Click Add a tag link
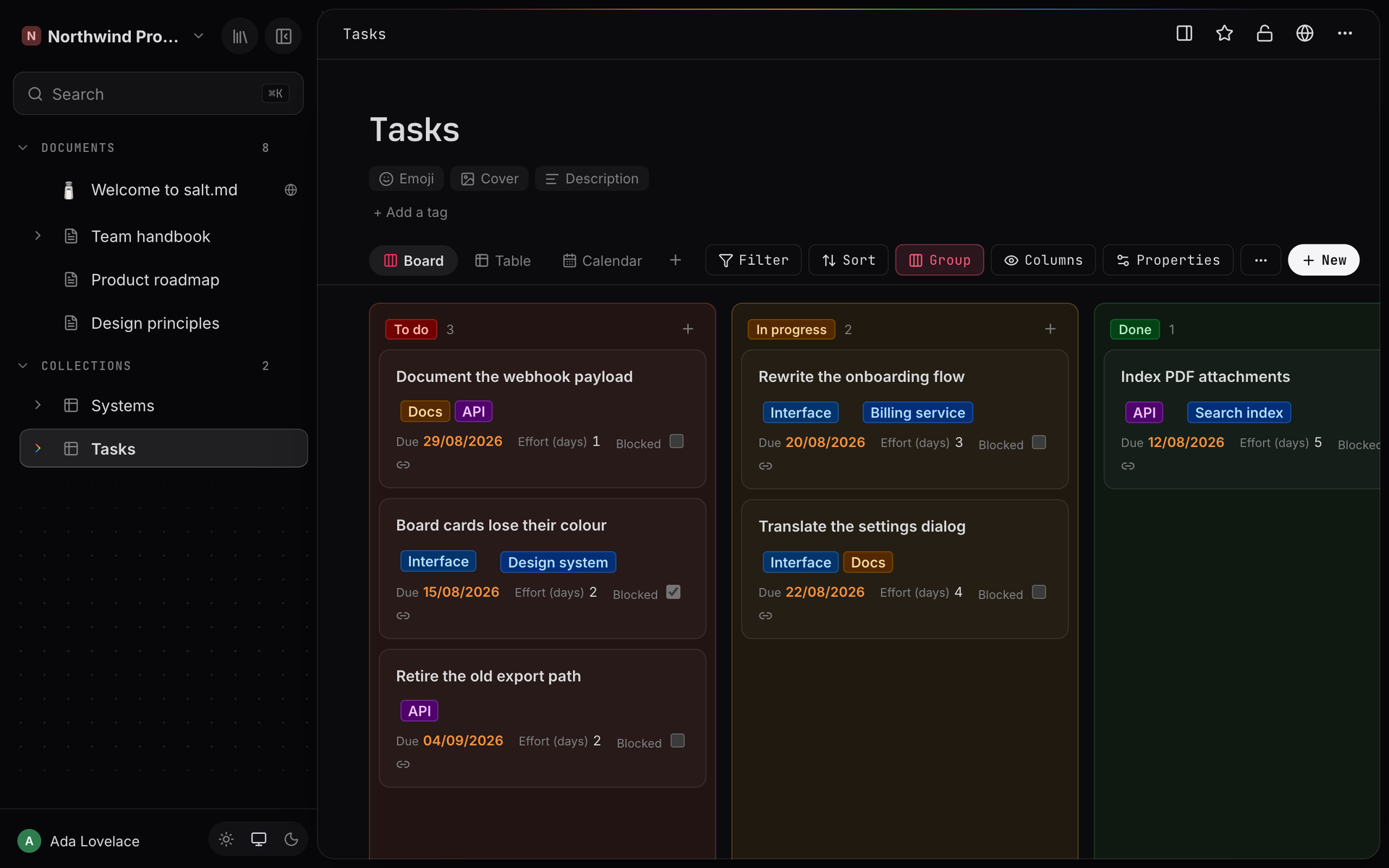Screen dimensions: 1389x868 [410, 213]
